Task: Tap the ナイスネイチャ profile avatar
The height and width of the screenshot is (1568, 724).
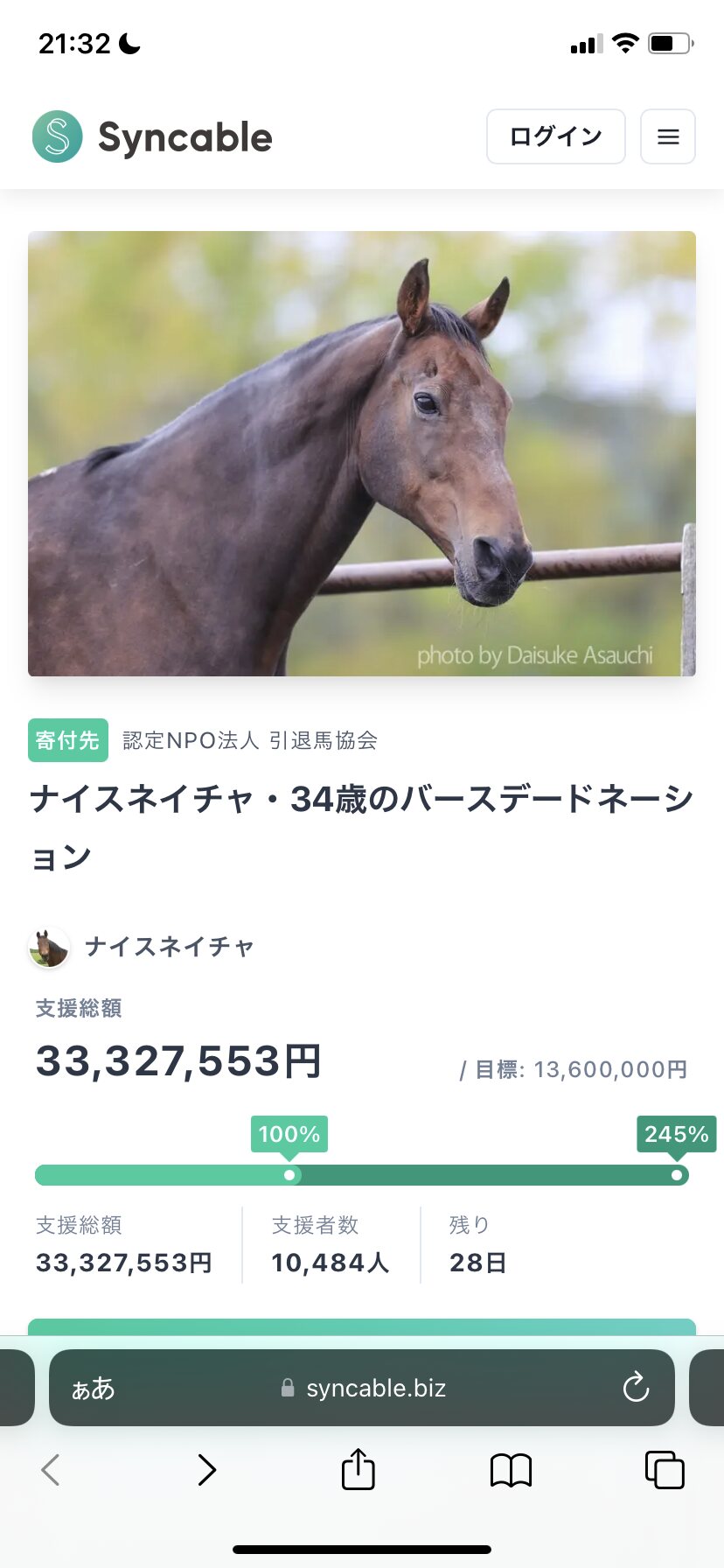Action: coord(50,947)
